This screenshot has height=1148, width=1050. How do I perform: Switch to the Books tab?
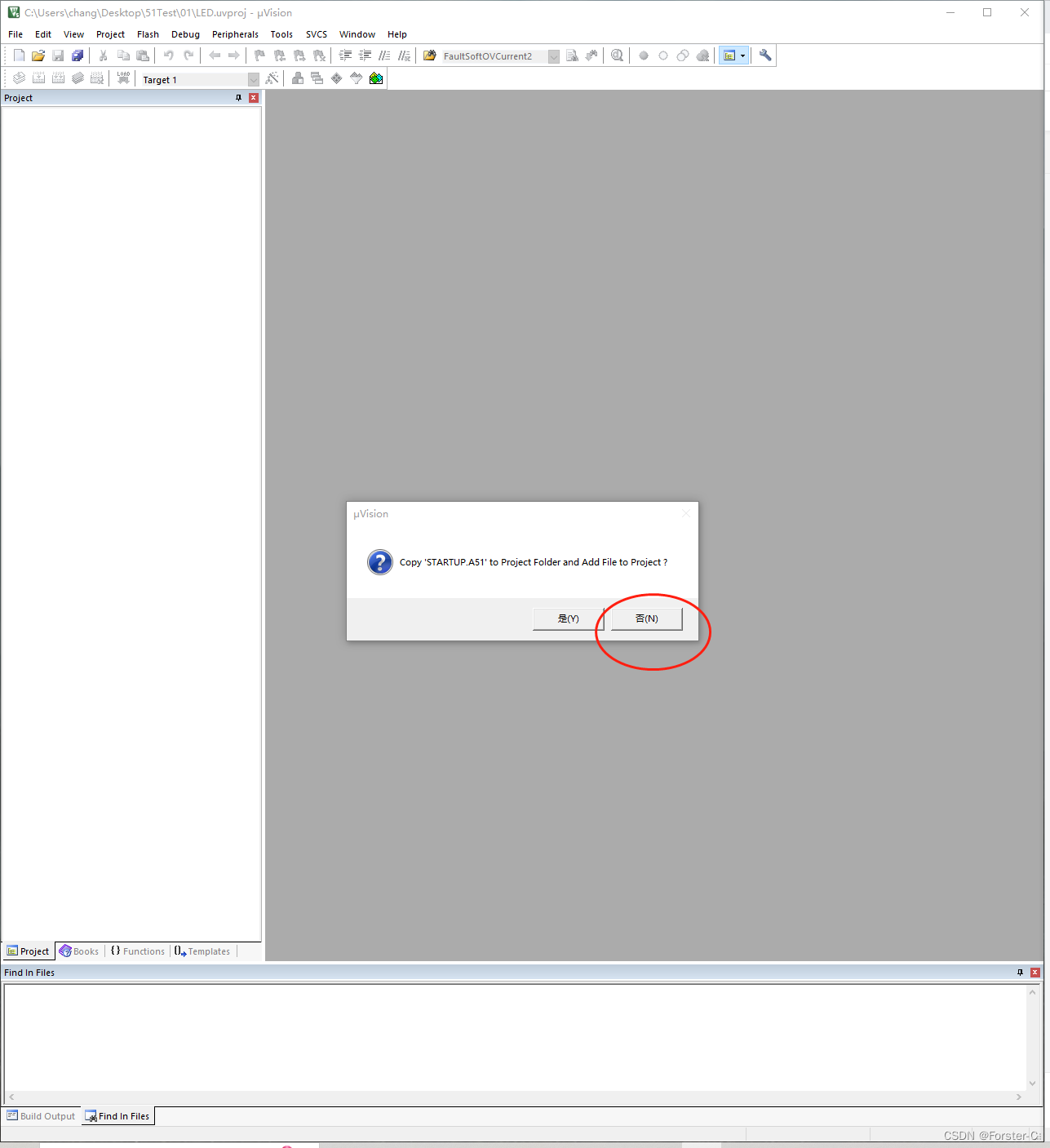79,951
